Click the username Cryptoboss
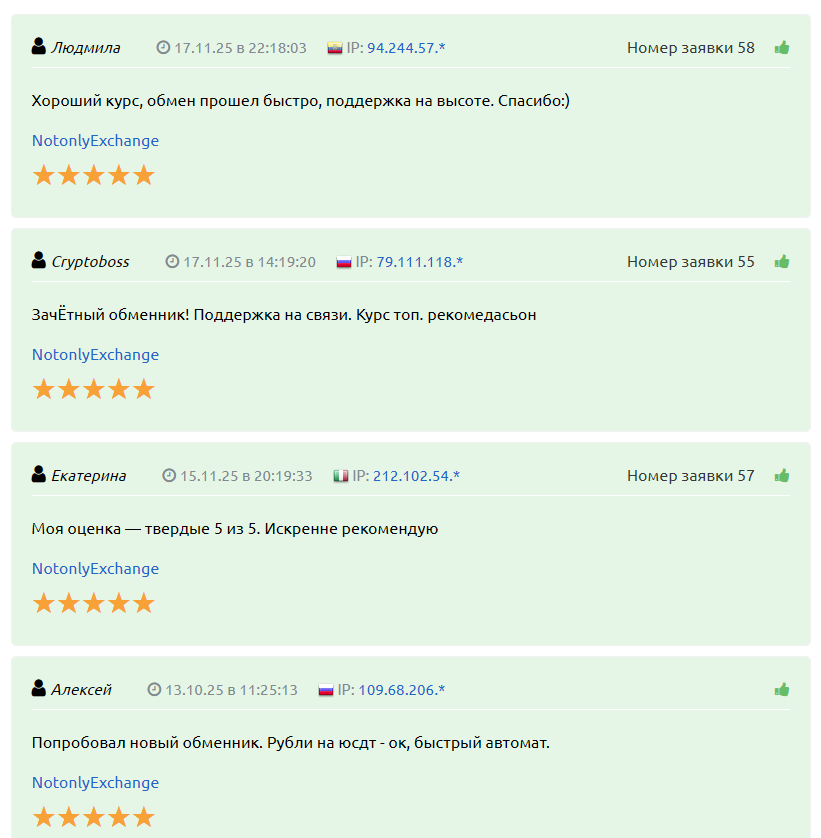Viewport: 821px width, 838px height. pyautogui.click(x=92, y=261)
